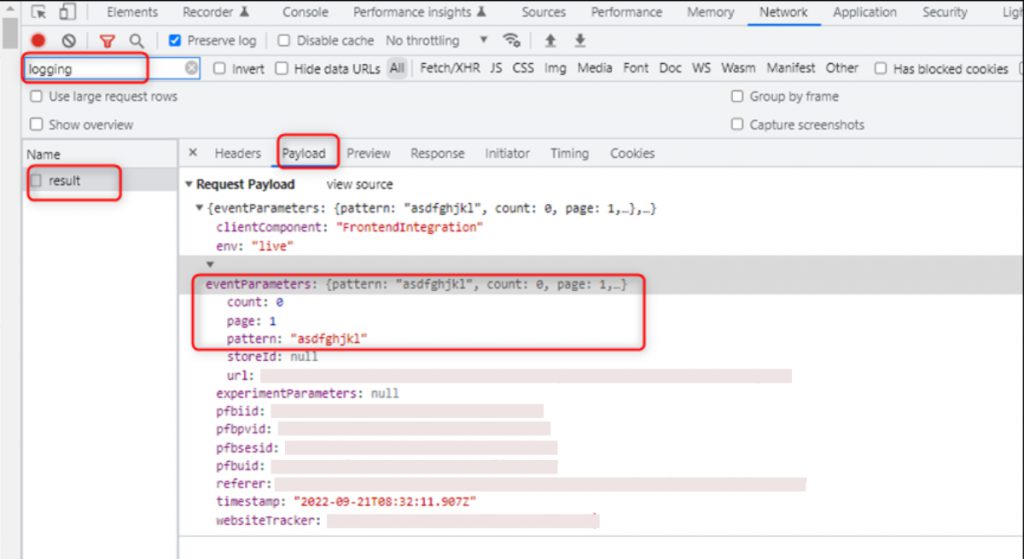
Task: Enable Use large request rows
Action: [x=36, y=97]
